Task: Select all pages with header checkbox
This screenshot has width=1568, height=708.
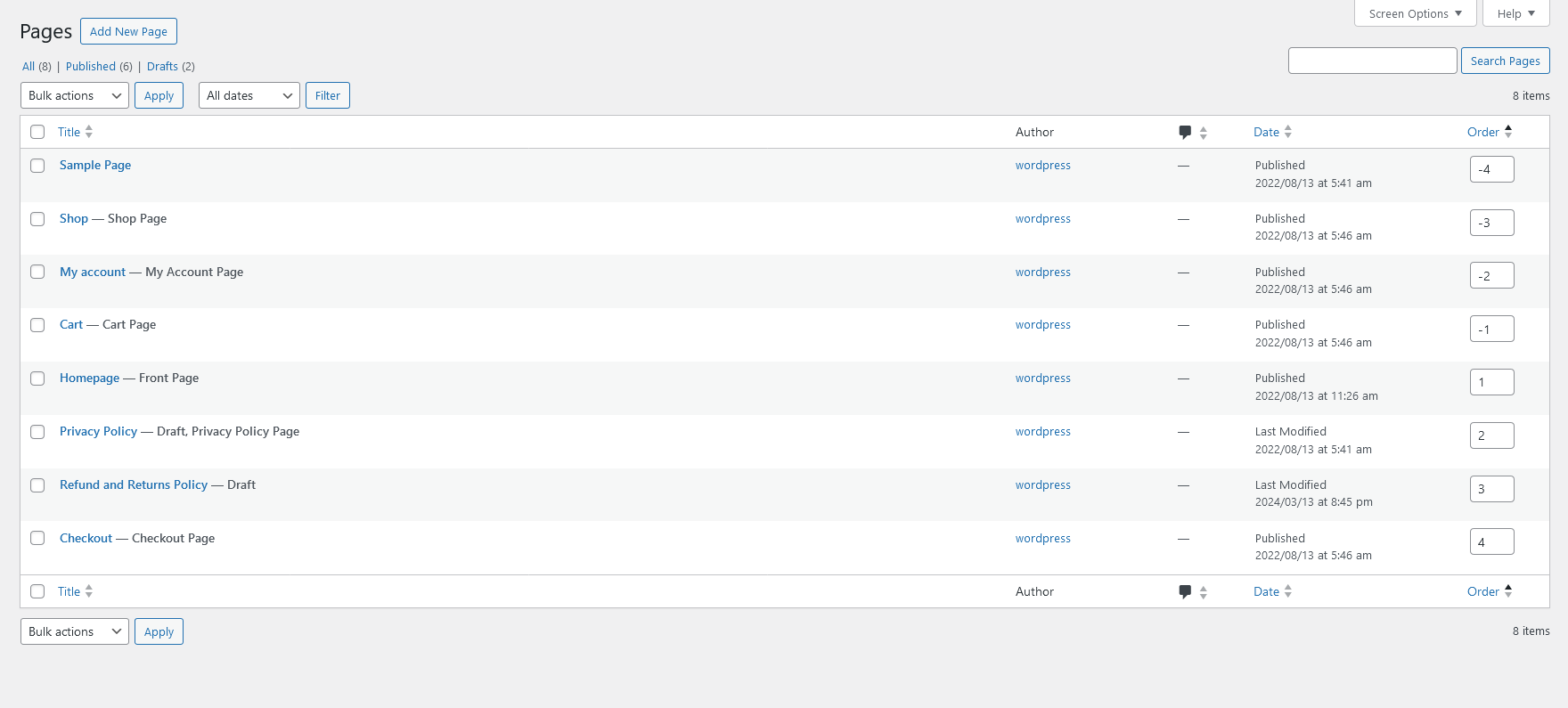Action: (x=37, y=132)
